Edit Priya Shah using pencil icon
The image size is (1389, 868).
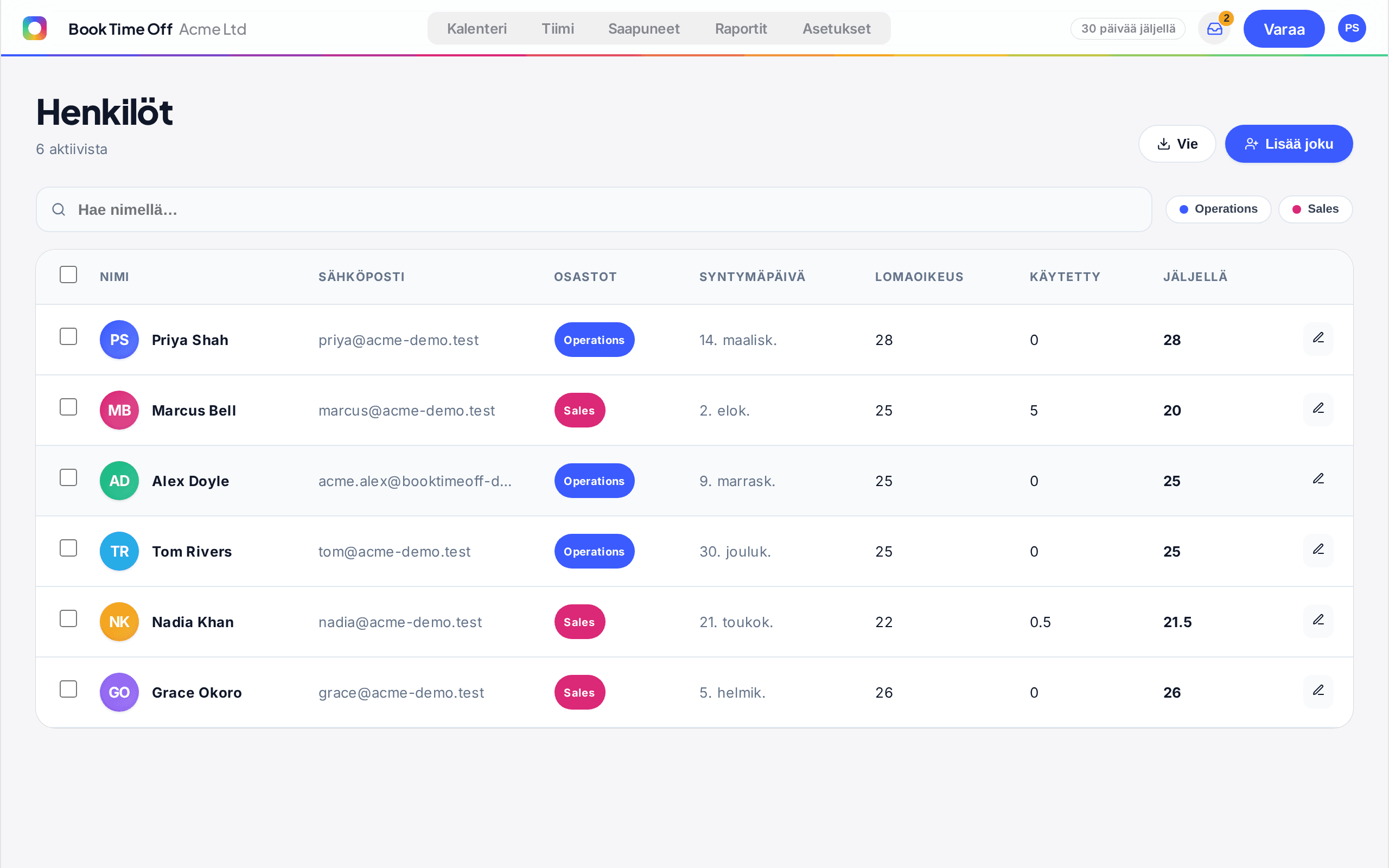click(x=1318, y=338)
